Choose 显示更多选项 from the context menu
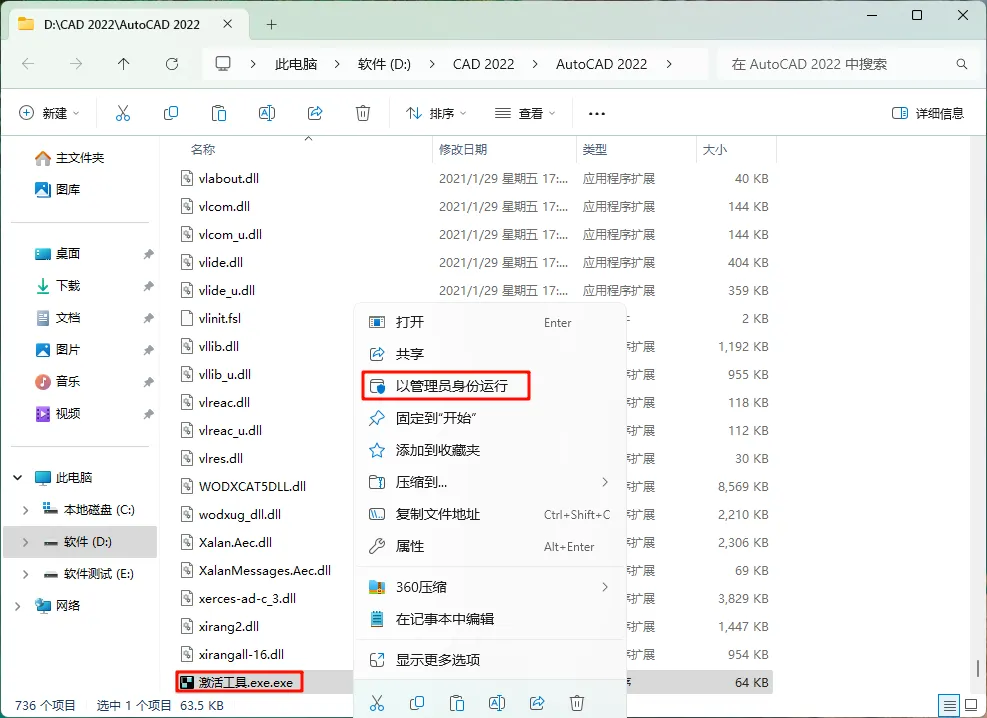The image size is (987, 718). (490, 660)
